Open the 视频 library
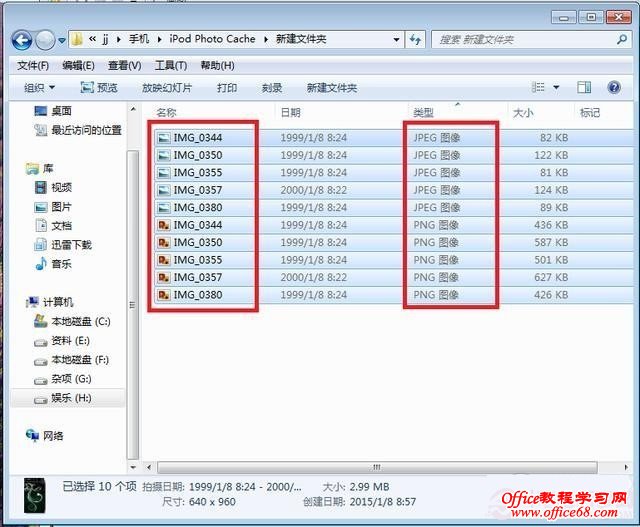Viewport: 640px width, 527px height. tap(53, 187)
